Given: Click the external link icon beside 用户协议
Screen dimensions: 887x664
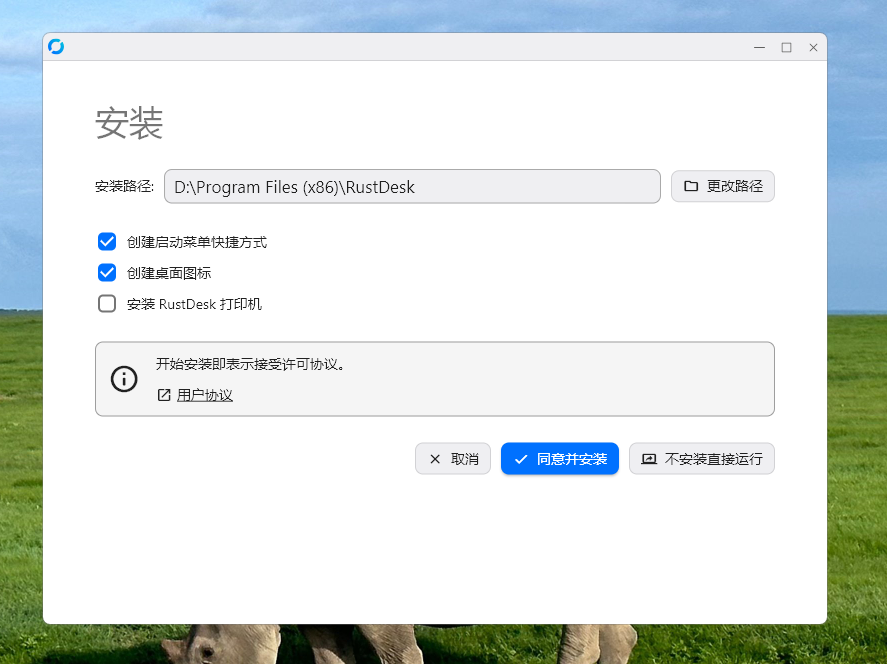Looking at the screenshot, I should (x=163, y=395).
